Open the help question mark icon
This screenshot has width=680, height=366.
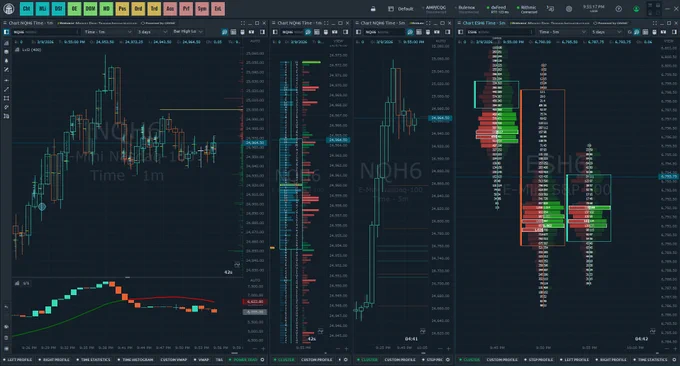click(x=619, y=9)
